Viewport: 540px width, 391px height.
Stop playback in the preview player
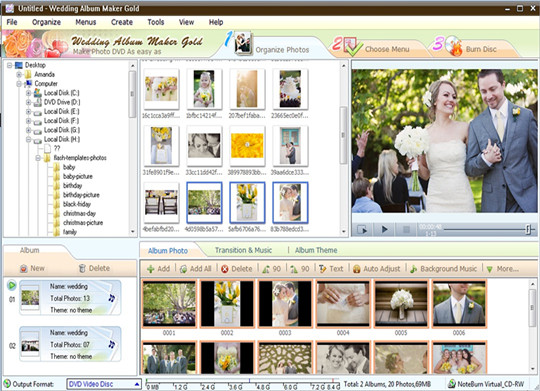pyautogui.click(x=406, y=229)
